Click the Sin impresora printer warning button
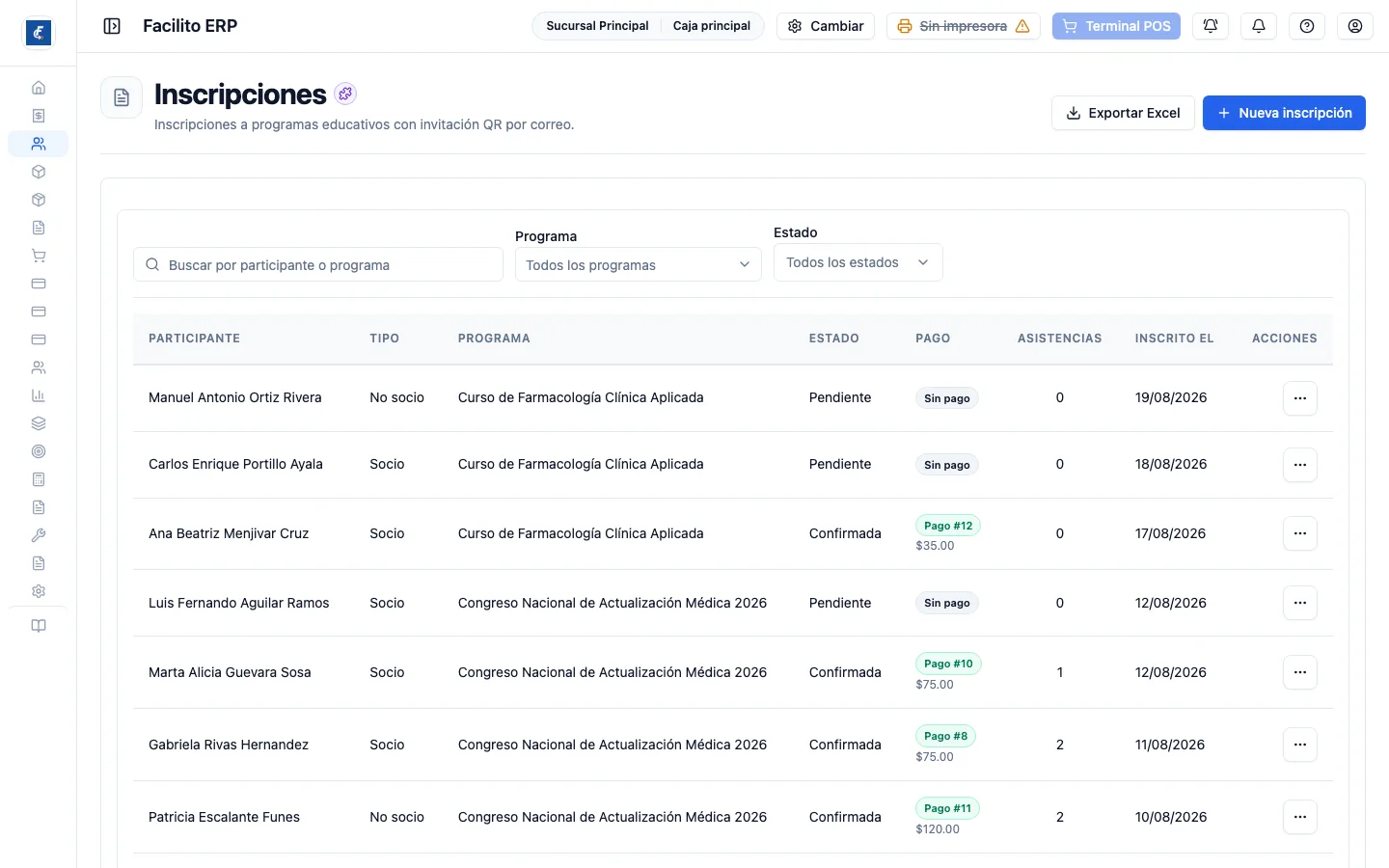Image resolution: width=1389 pixels, height=868 pixels. click(x=964, y=26)
